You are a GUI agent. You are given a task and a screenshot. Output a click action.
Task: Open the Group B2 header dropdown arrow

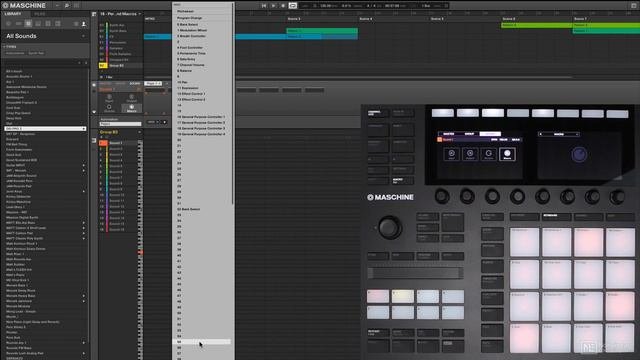point(140,132)
